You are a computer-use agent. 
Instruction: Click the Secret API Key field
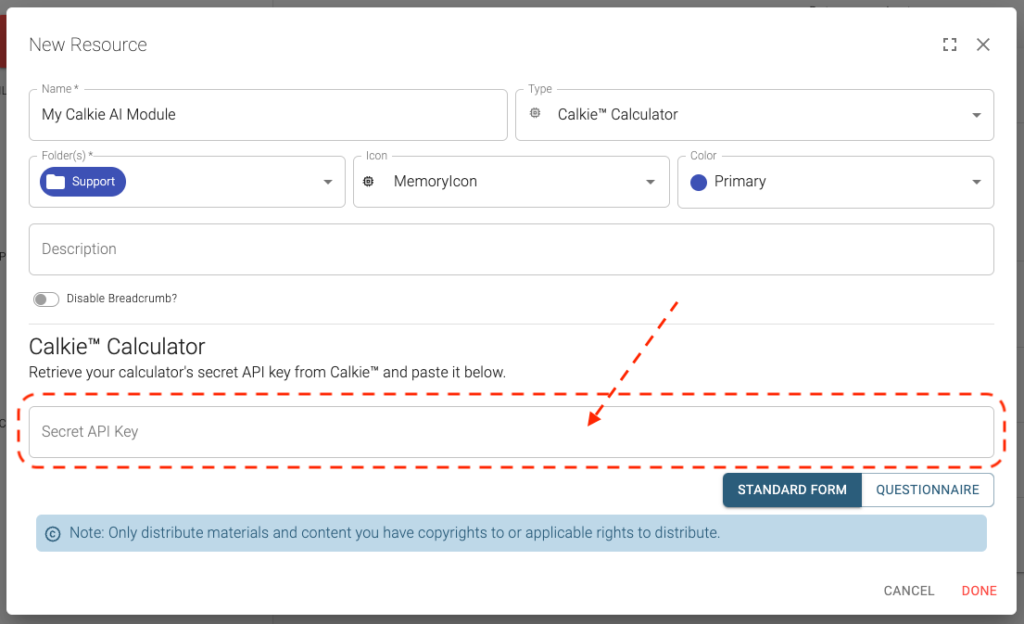510,432
